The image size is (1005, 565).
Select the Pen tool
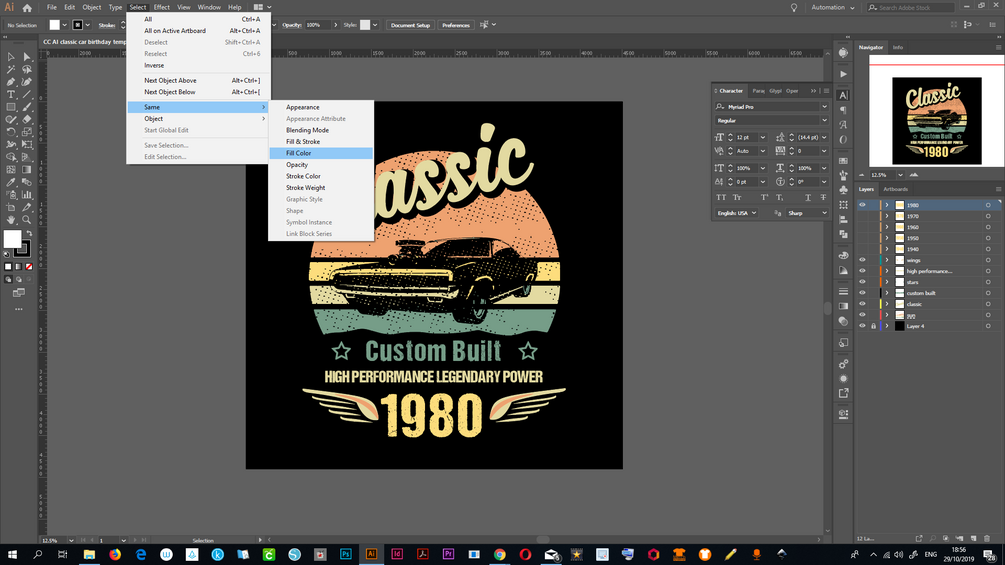(x=11, y=82)
